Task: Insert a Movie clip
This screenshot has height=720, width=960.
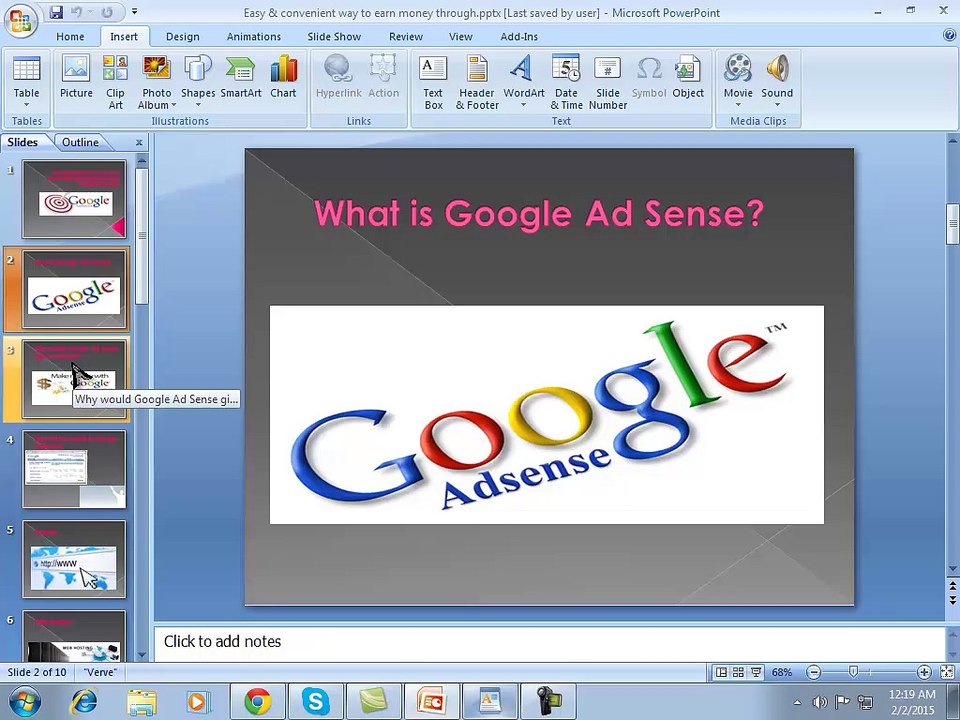Action: (x=738, y=82)
